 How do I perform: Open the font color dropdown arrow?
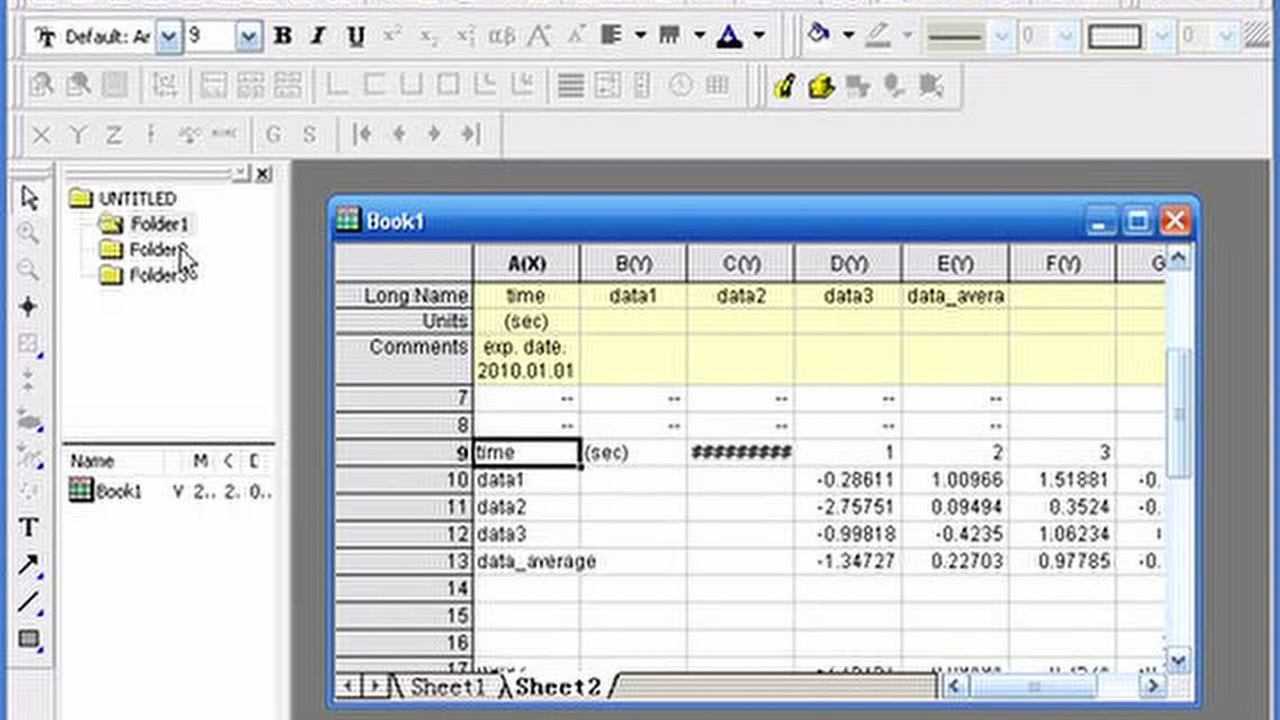pyautogui.click(x=759, y=37)
